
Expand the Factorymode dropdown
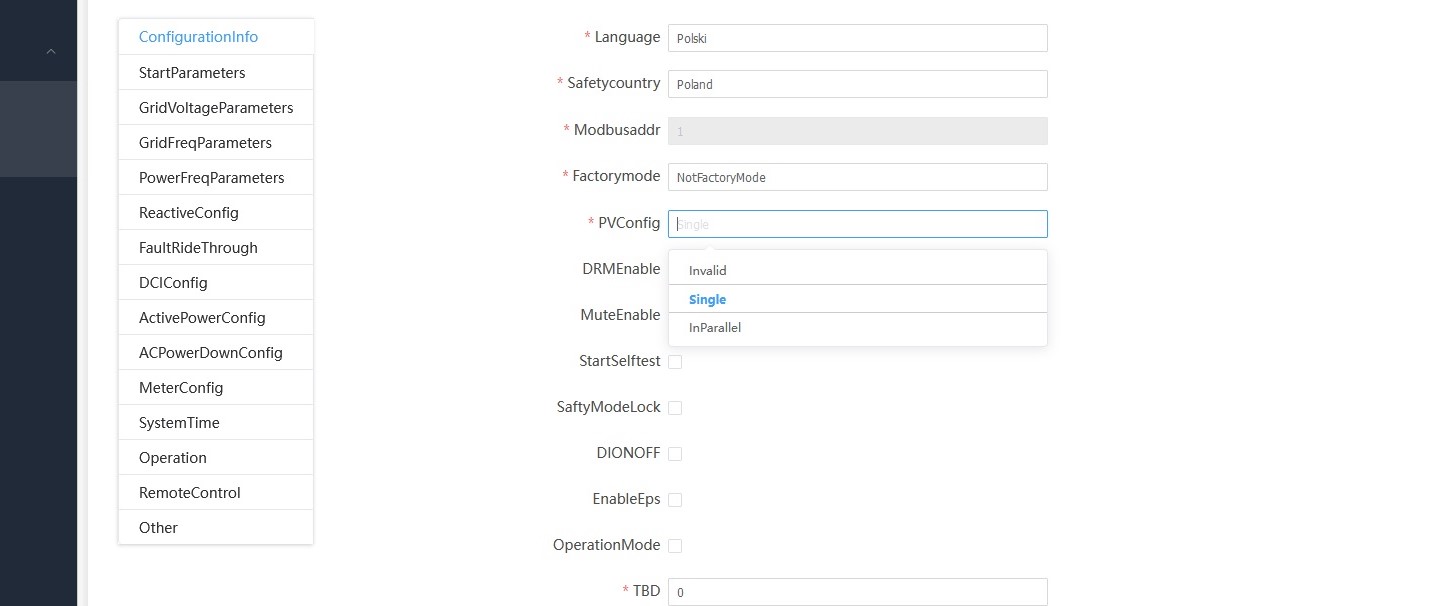coord(857,177)
